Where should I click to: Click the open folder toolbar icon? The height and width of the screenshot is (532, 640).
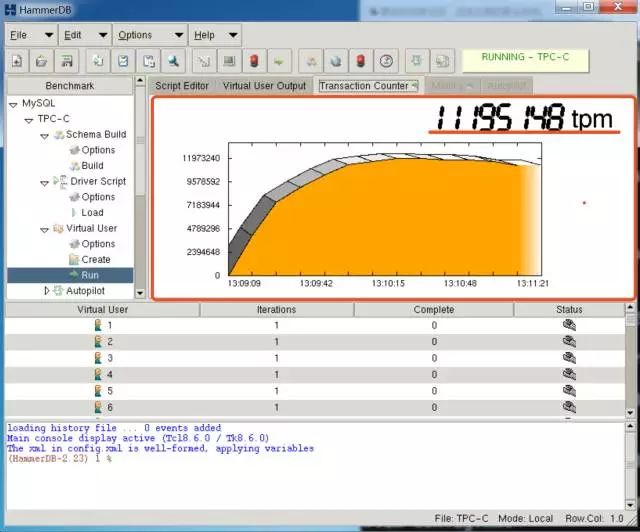point(41,61)
